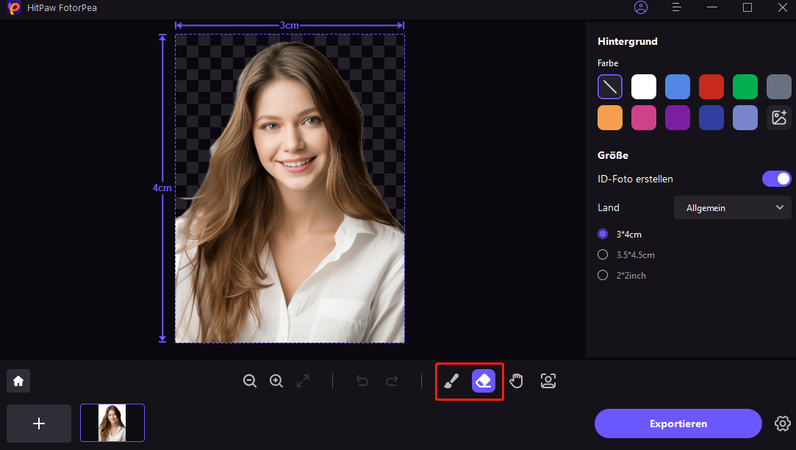Open export settings gear
The height and width of the screenshot is (450, 796).
point(782,424)
